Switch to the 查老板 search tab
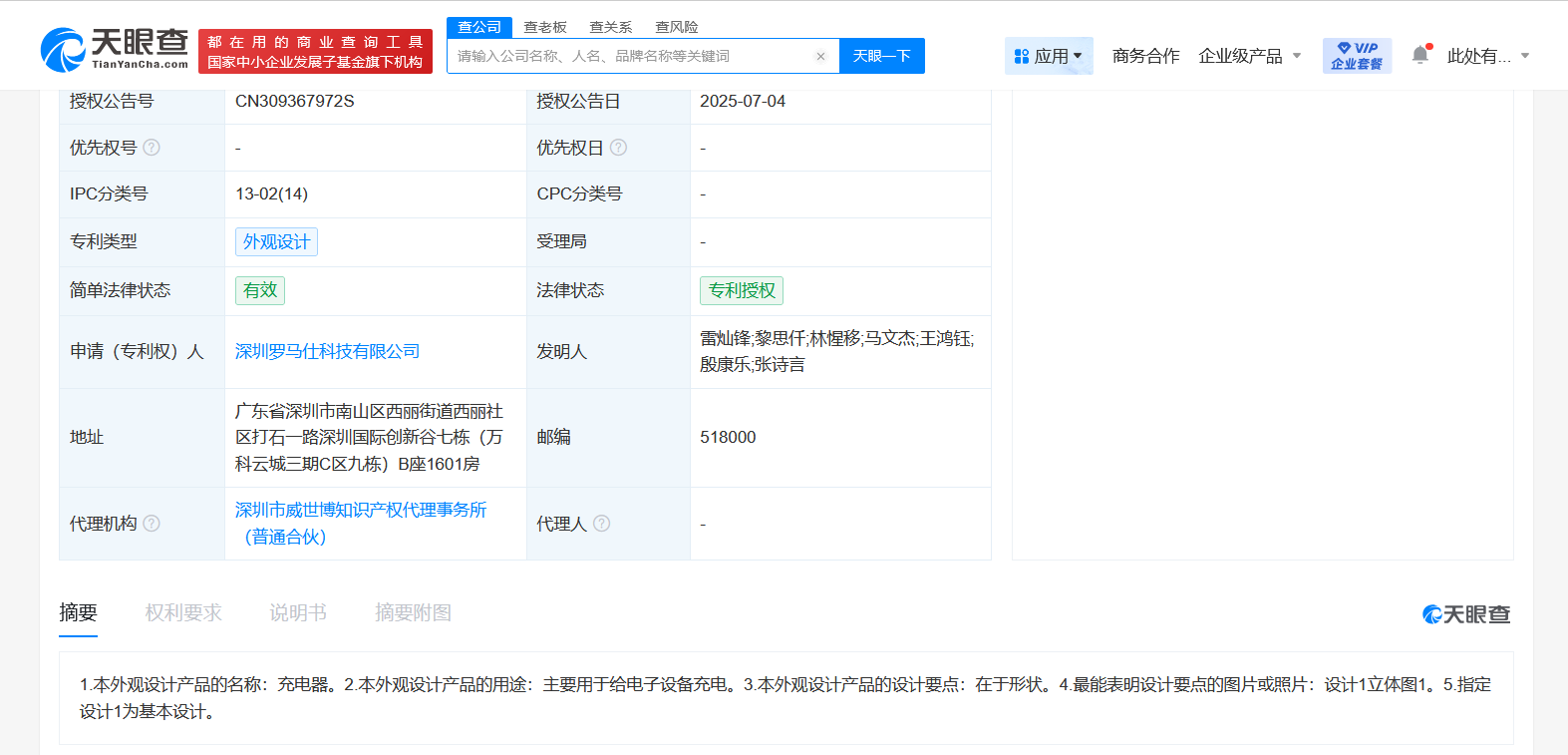This screenshot has height=755, width=1568. (545, 27)
